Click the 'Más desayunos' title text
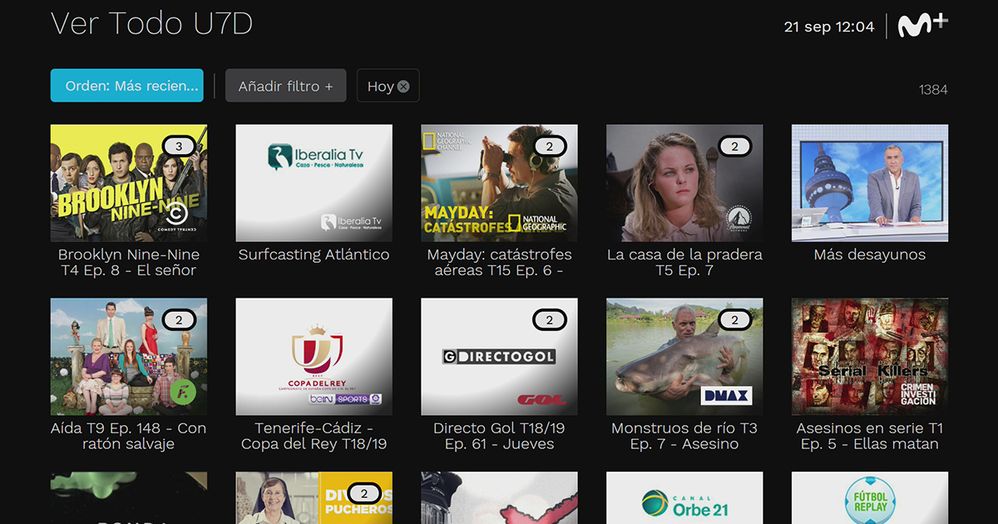This screenshot has width=998, height=524. [869, 255]
